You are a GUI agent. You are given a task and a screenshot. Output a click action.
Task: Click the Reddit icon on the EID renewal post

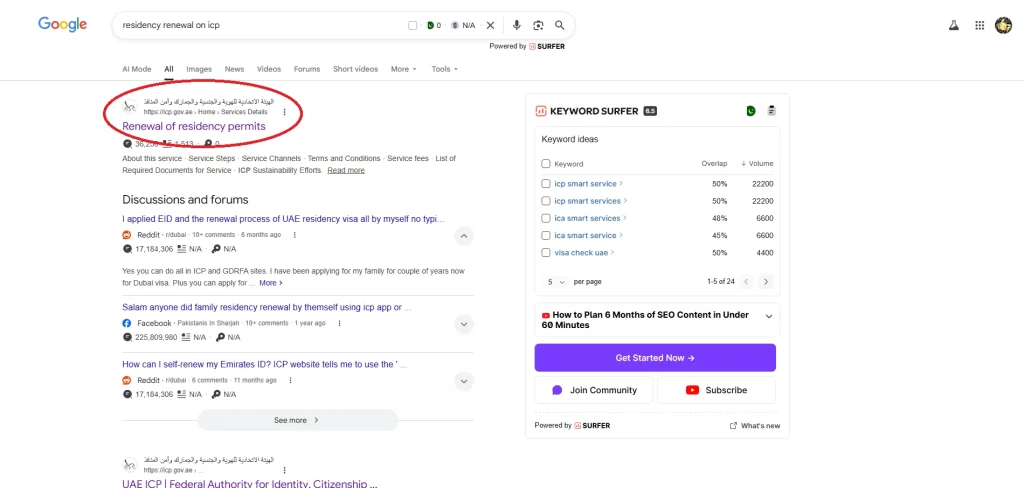(x=127, y=235)
